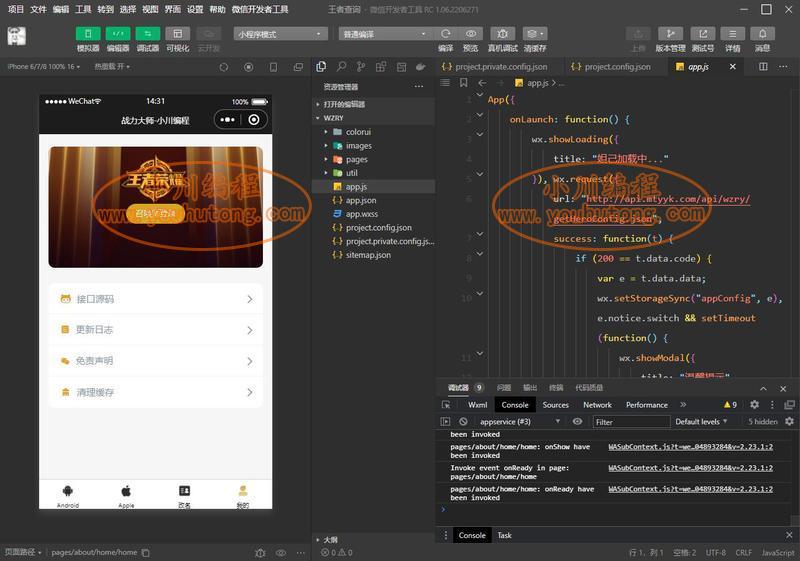Click the user avatar in toolbar
This screenshot has width=800, height=561.
[x=16, y=36]
